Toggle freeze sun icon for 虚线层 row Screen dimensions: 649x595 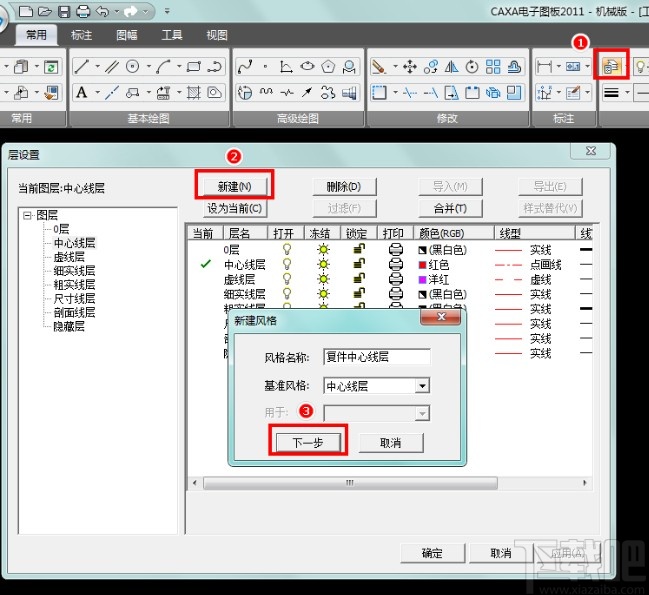(323, 279)
